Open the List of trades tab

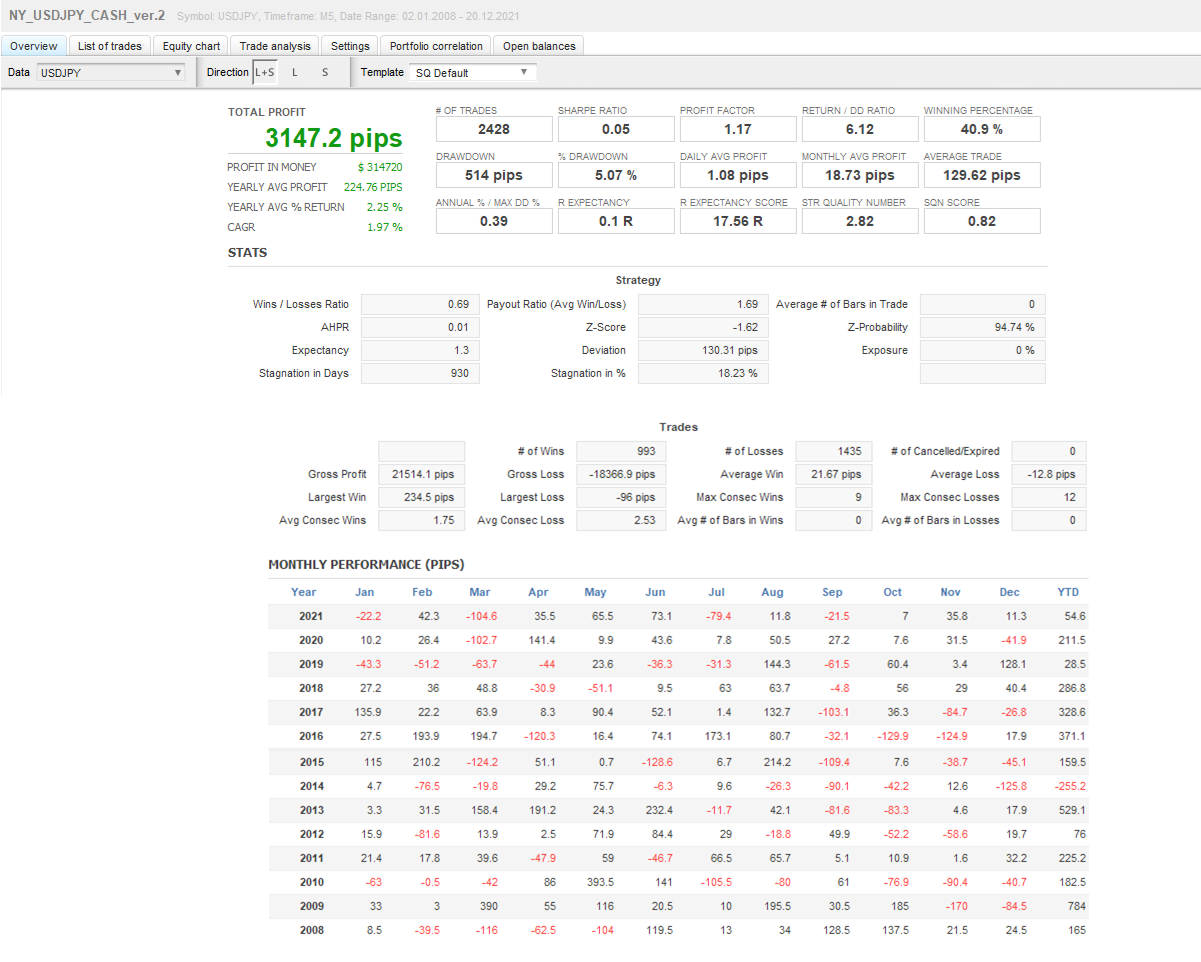[x=110, y=46]
